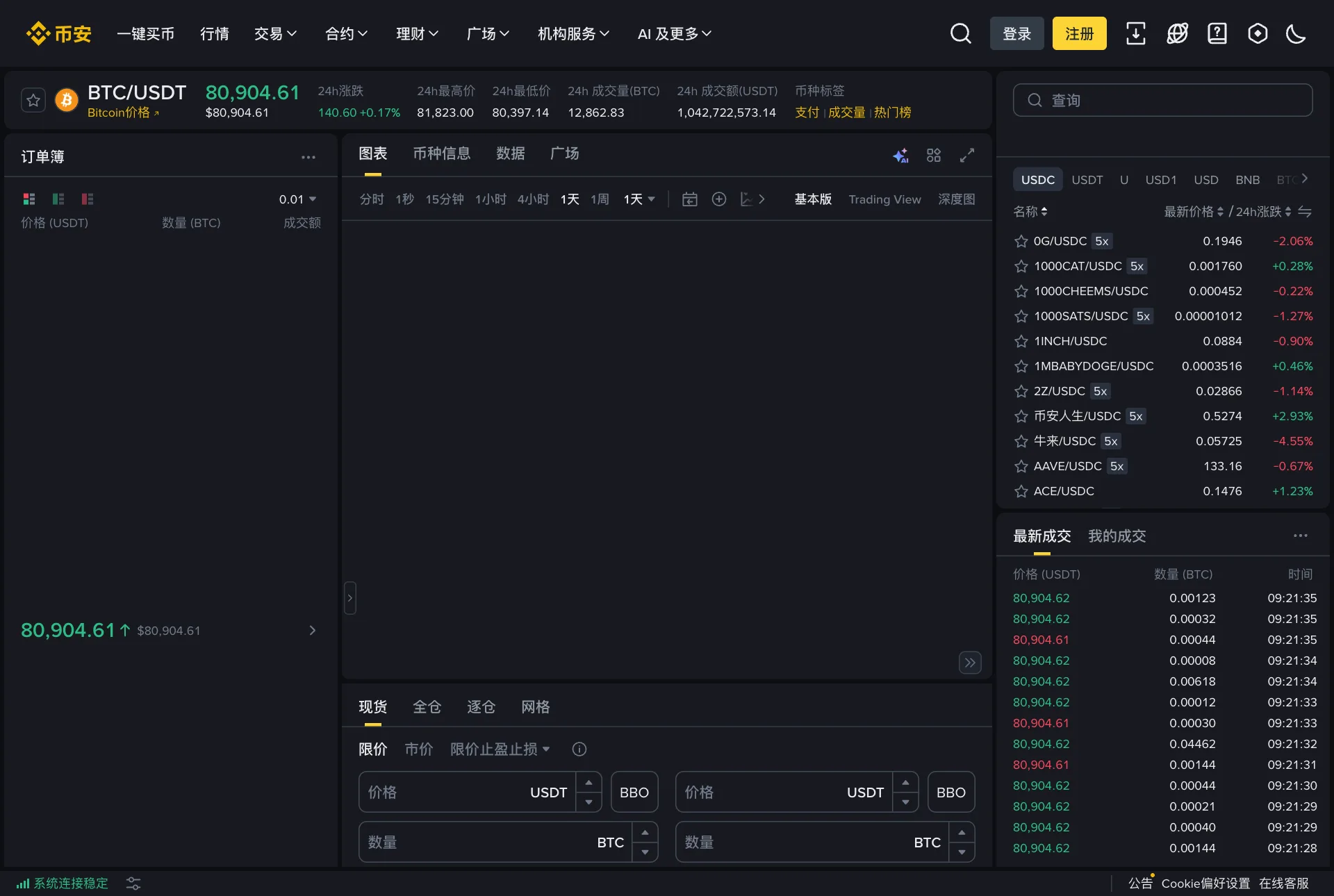Open the Bitcoin价格 link
The image size is (1334, 896).
point(123,113)
